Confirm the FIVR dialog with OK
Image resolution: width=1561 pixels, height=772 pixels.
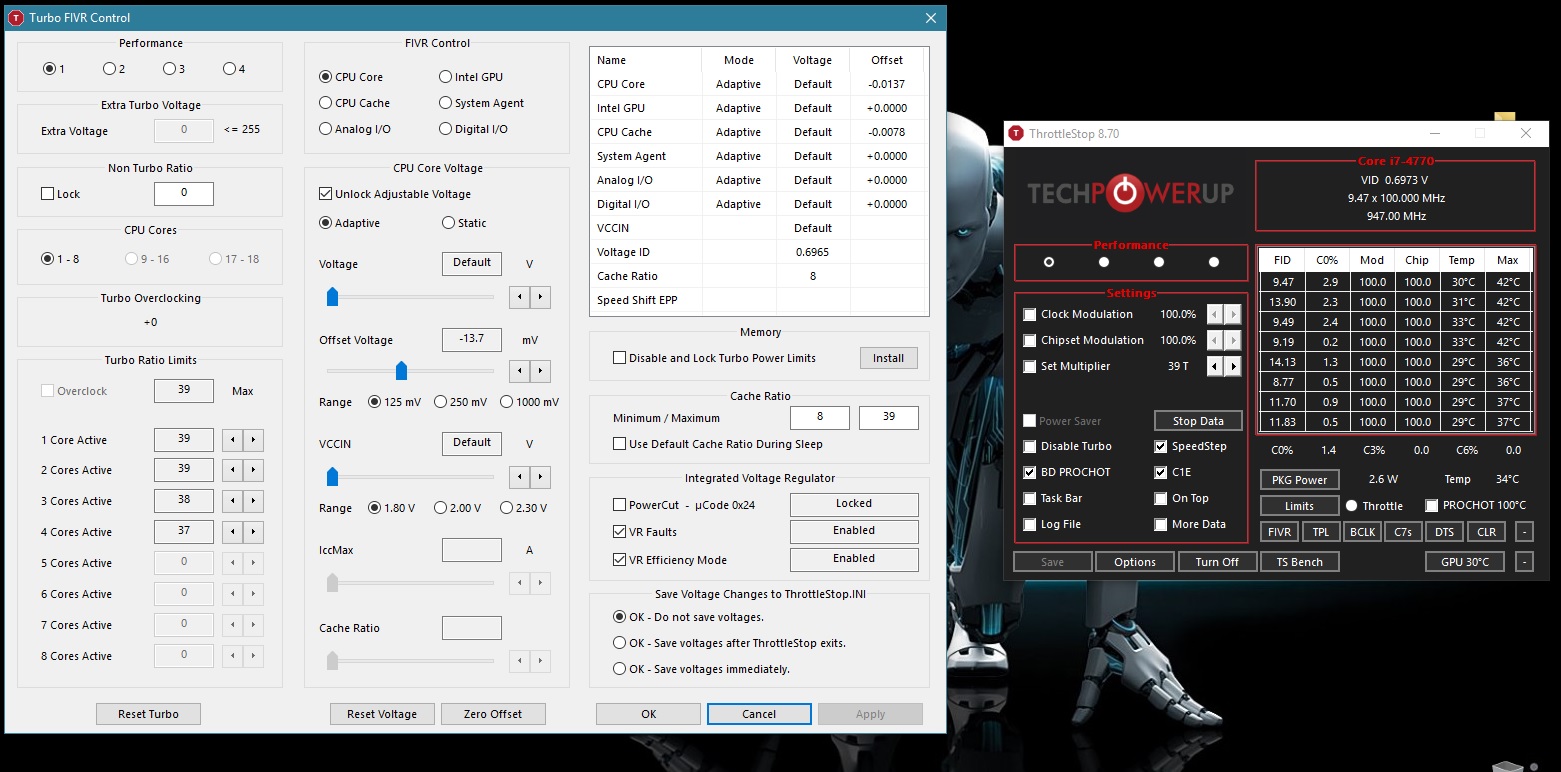tap(649, 714)
